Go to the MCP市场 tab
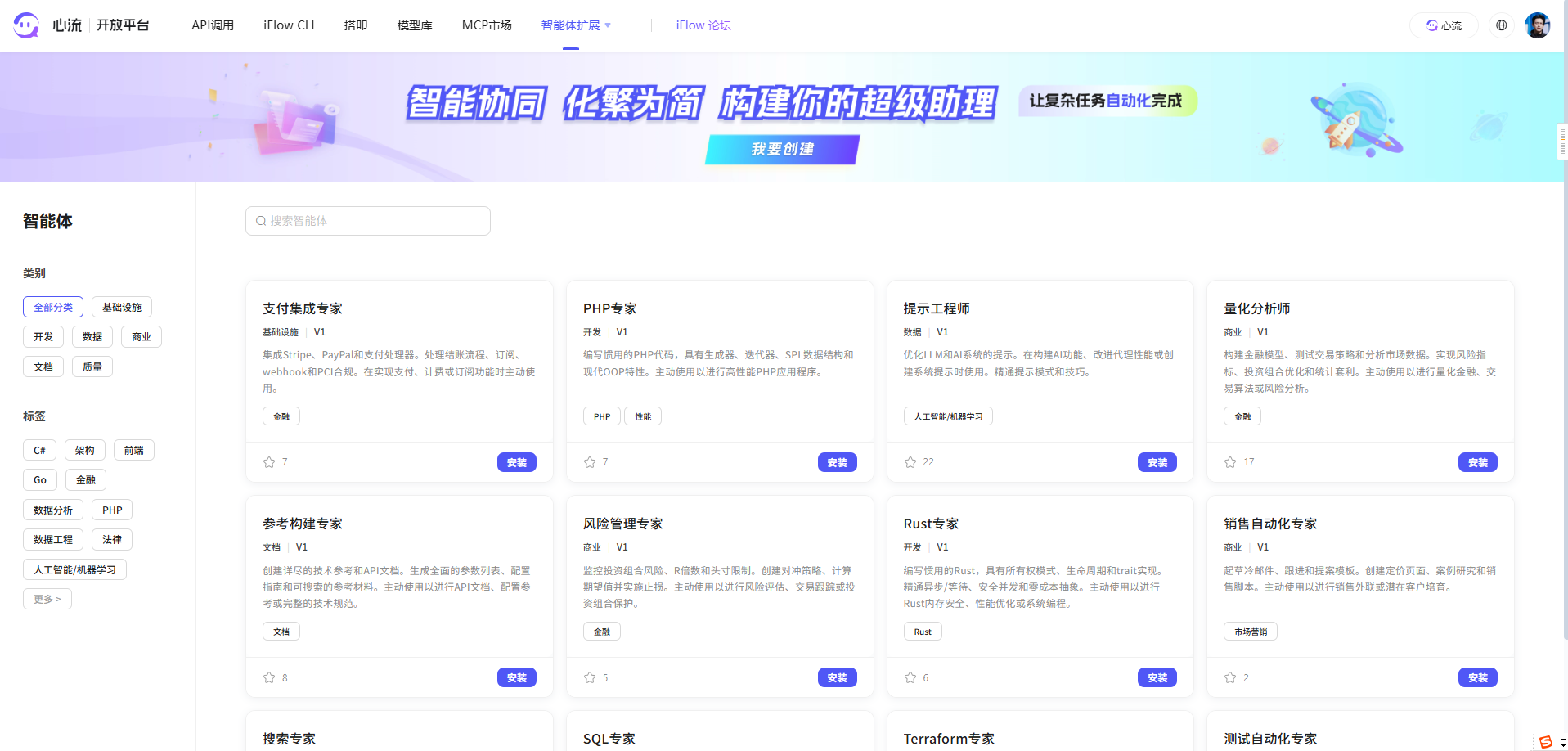1568x751 pixels. point(487,25)
